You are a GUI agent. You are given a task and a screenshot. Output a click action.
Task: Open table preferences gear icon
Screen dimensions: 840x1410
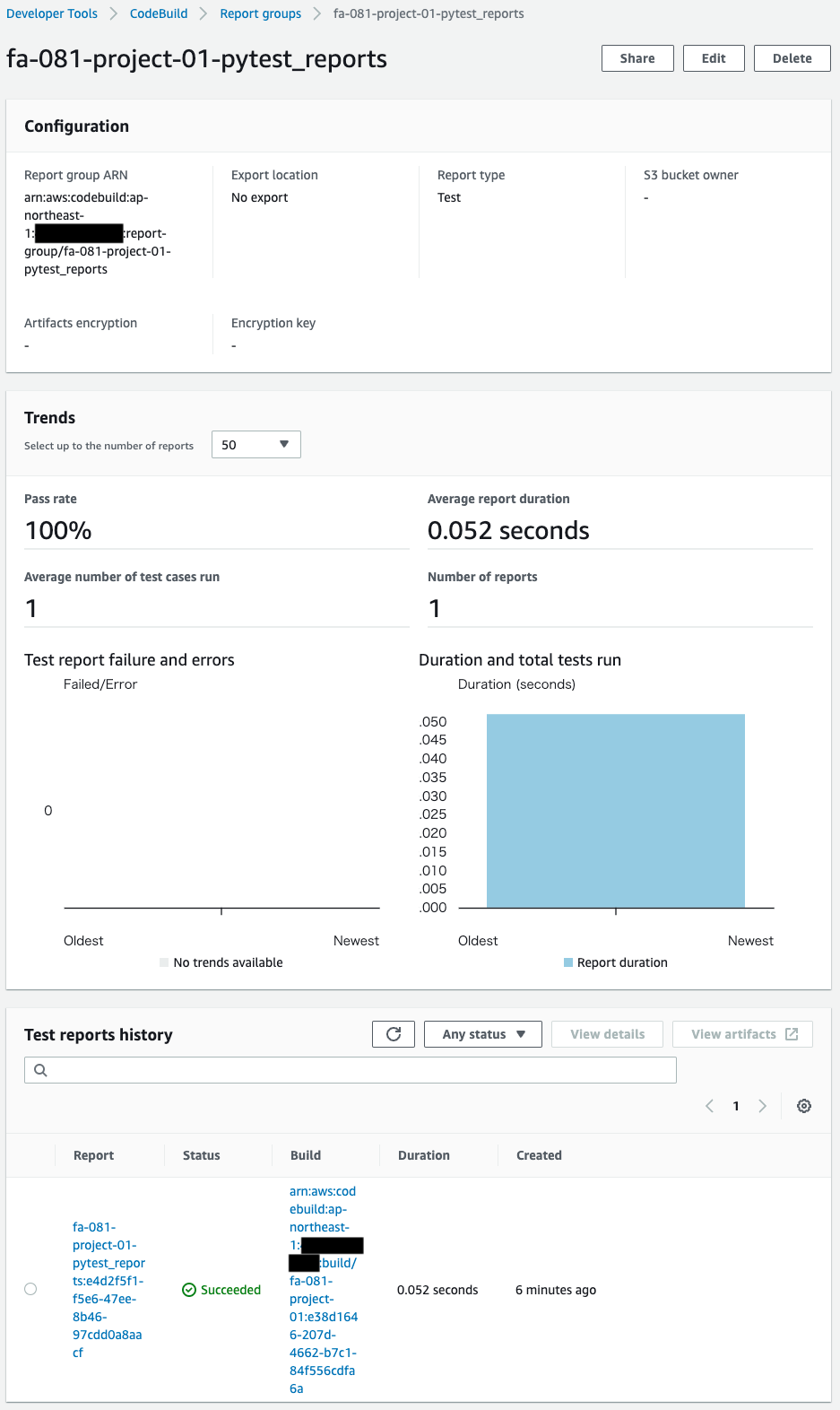click(x=804, y=1106)
